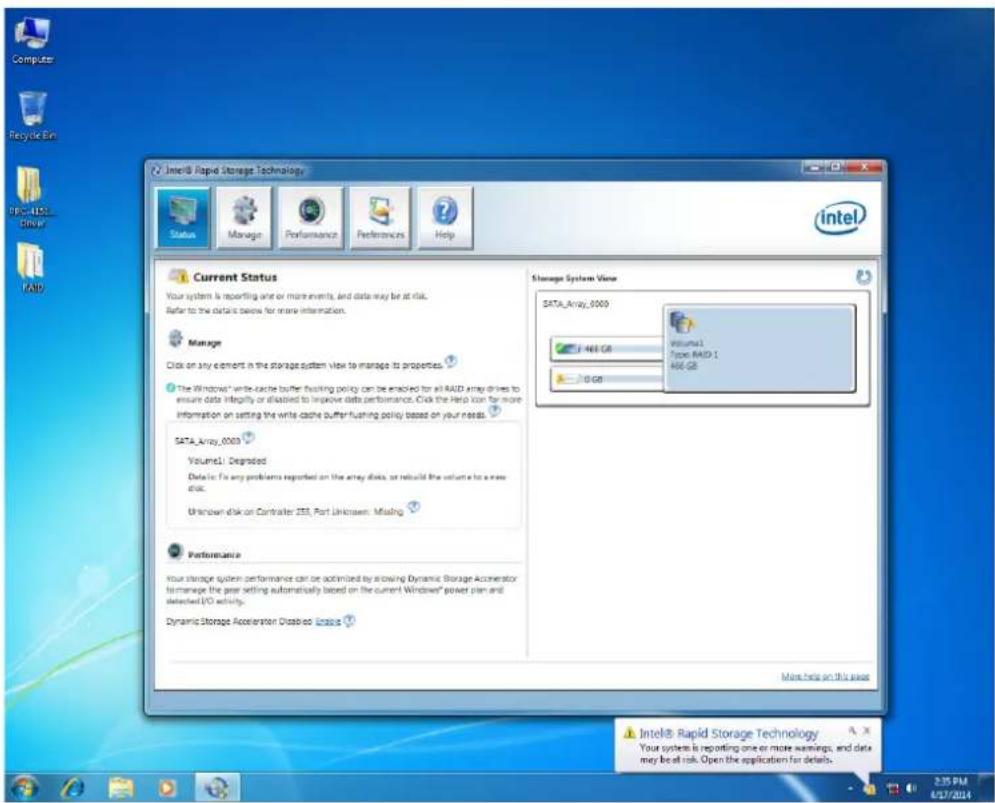Click the Performance section icon
The image size is (995, 803).
click(175, 551)
